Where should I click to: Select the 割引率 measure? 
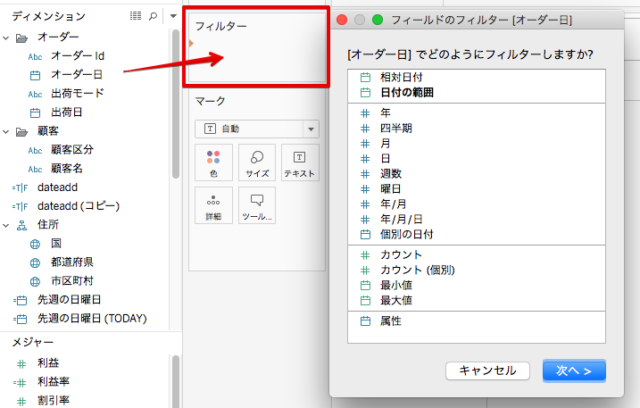pyautogui.click(x=53, y=400)
